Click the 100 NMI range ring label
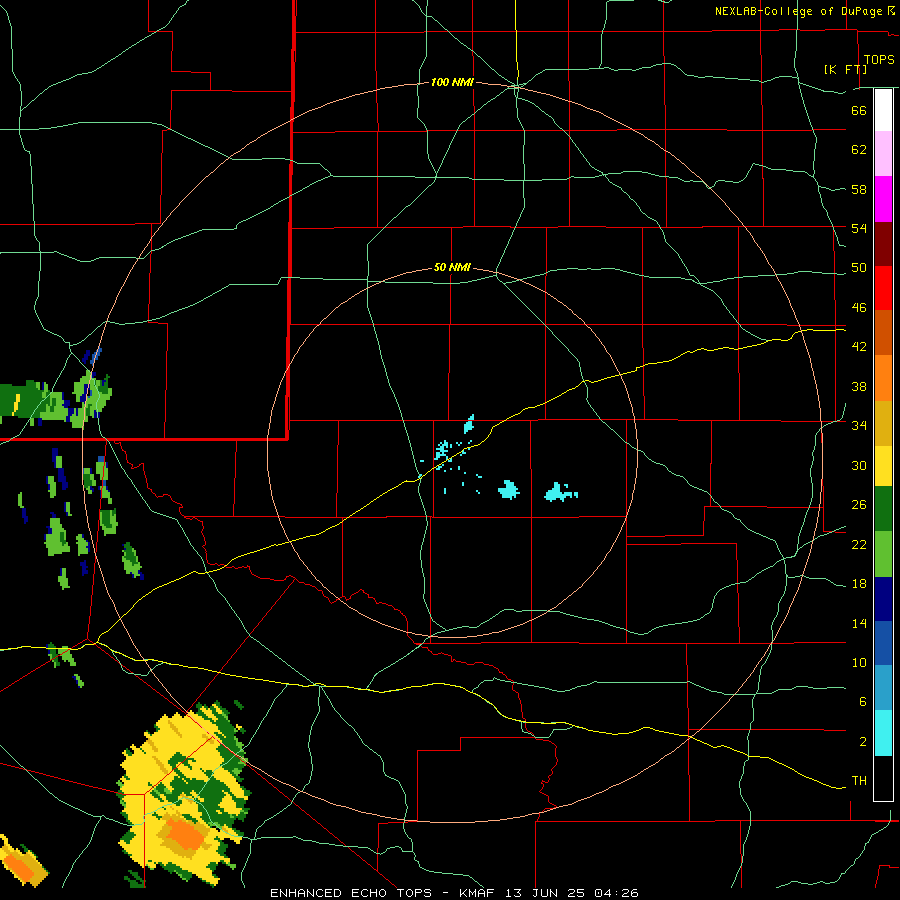900x900 pixels. (x=452, y=83)
